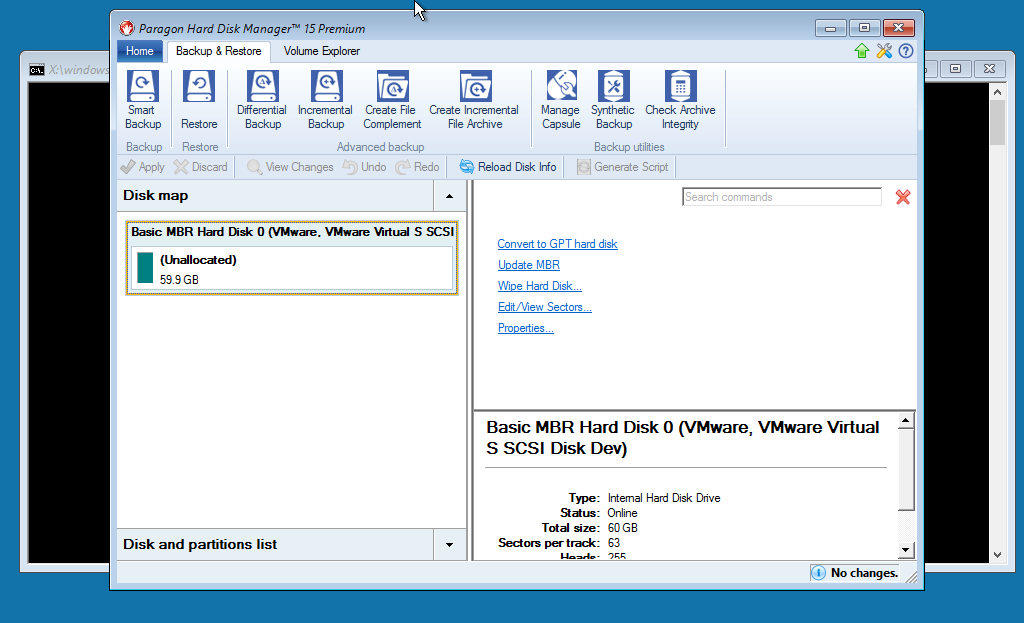The image size is (1024, 623).
Task: Start an Incremental Backup
Action: click(325, 101)
